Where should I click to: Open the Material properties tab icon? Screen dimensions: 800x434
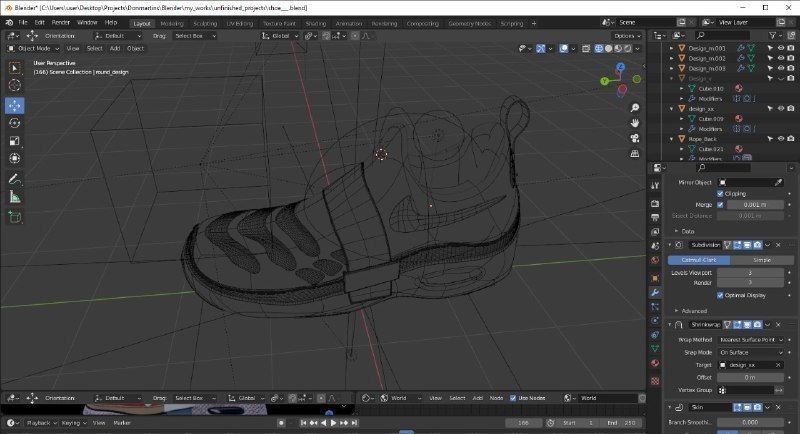(x=655, y=363)
